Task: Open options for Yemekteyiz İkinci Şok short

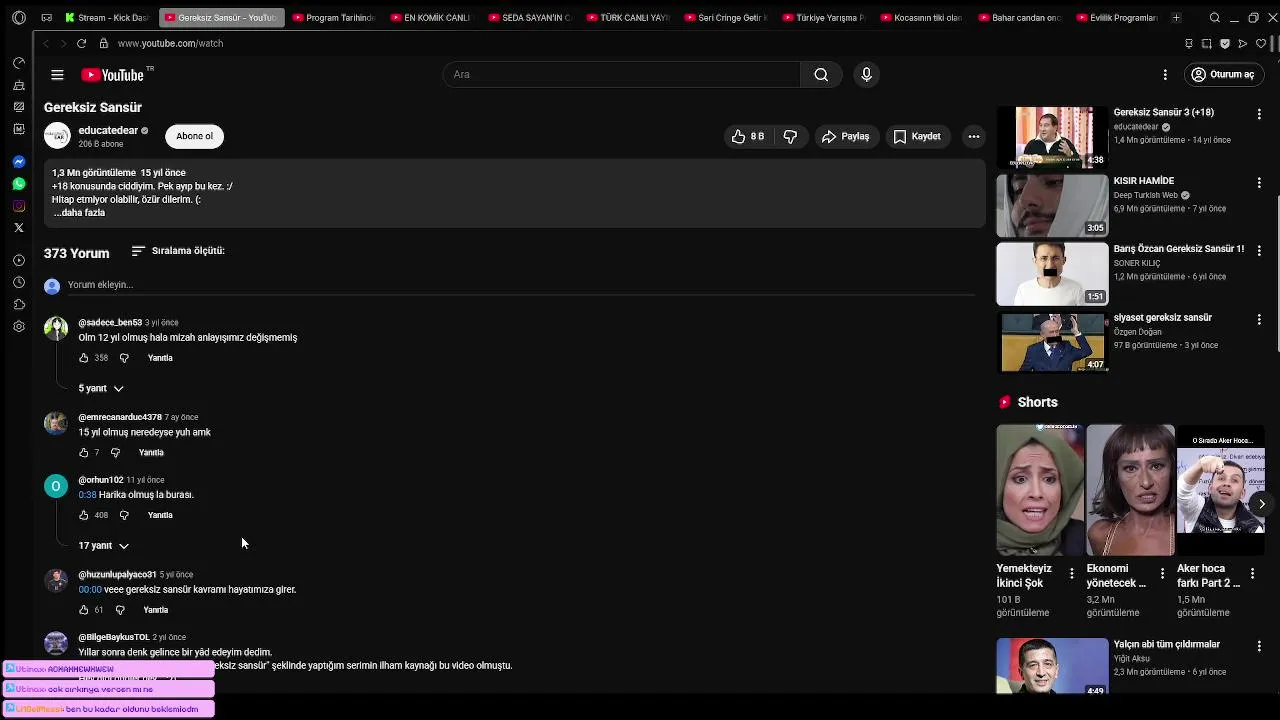Action: click(x=1072, y=574)
